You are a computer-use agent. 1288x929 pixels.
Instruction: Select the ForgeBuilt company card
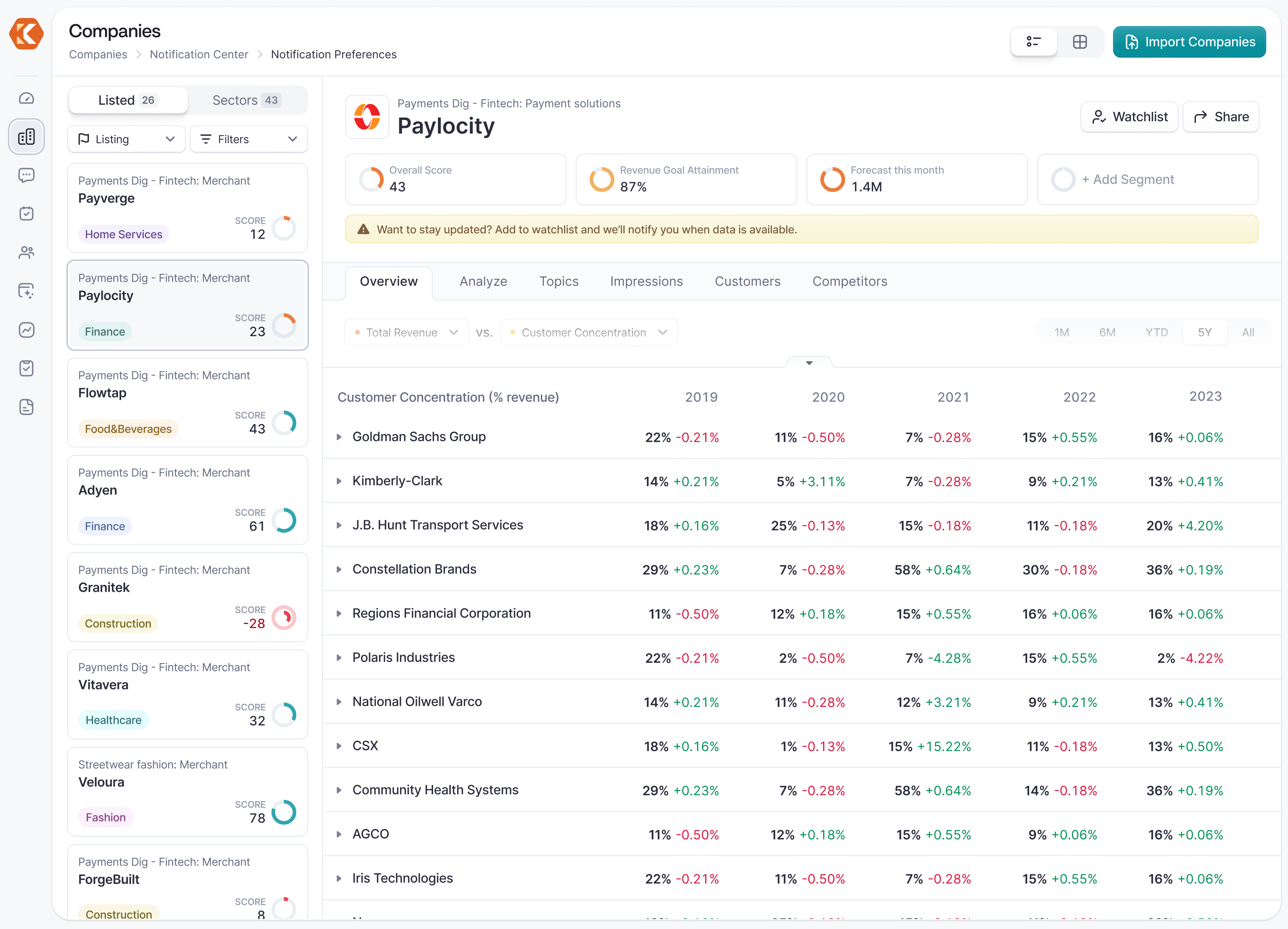click(x=188, y=882)
